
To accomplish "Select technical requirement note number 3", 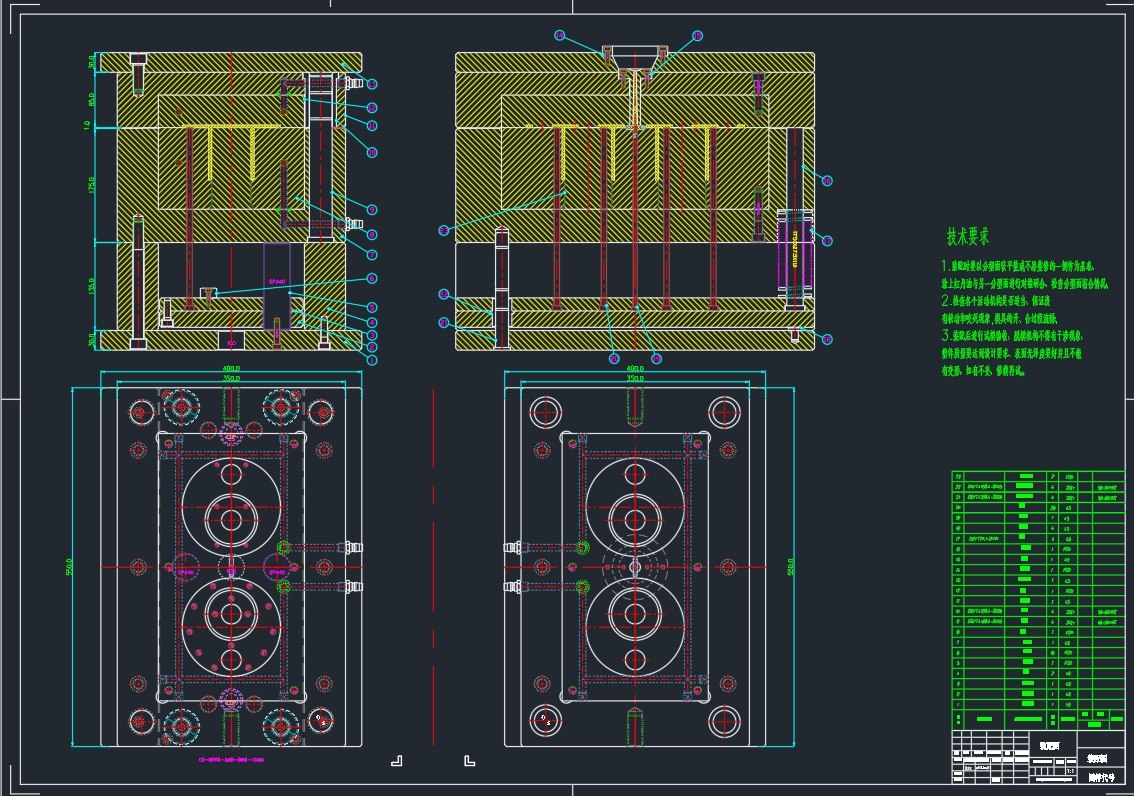I will pos(1012,353).
